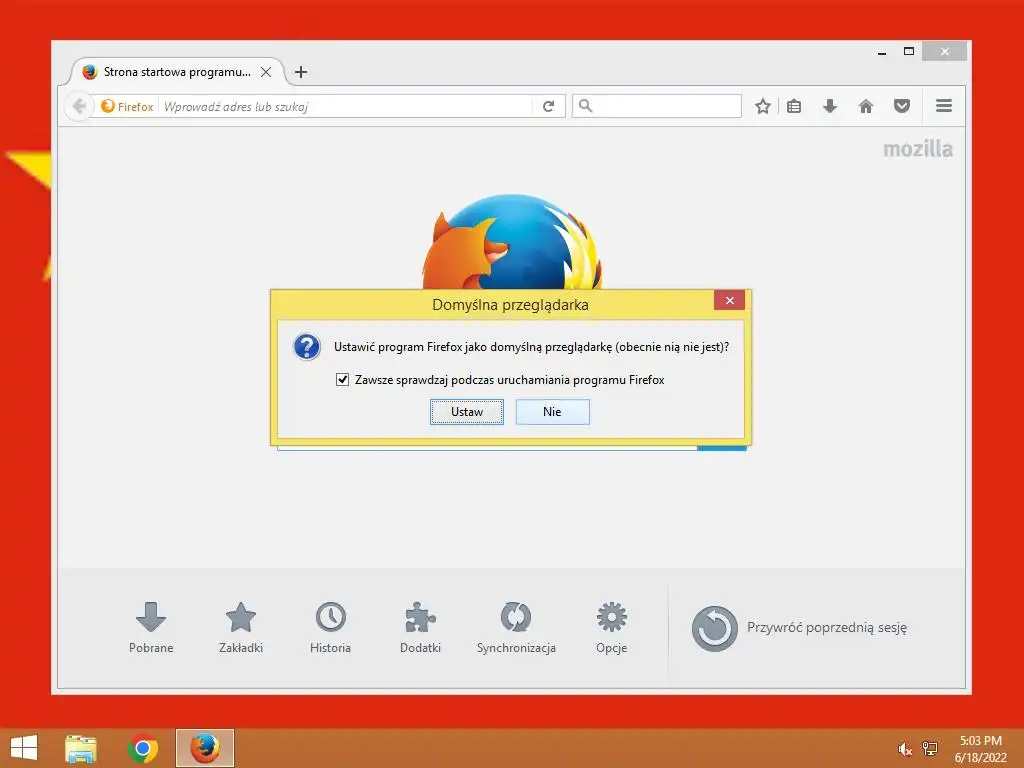Image resolution: width=1024 pixels, height=768 pixels.
Task: Maximize the Firefox window
Action: tap(908, 52)
